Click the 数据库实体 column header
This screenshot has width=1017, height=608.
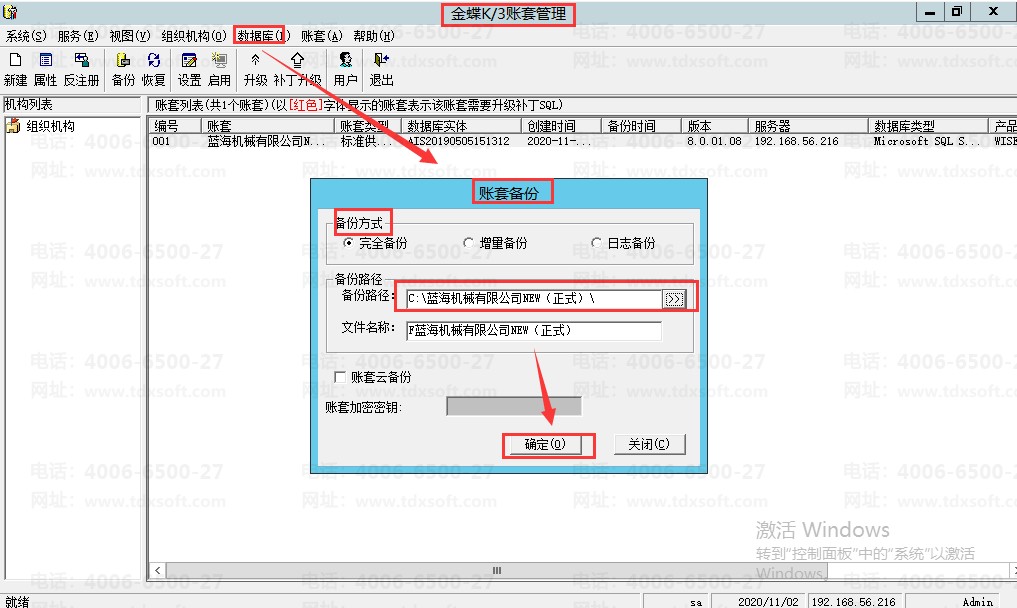pos(461,126)
